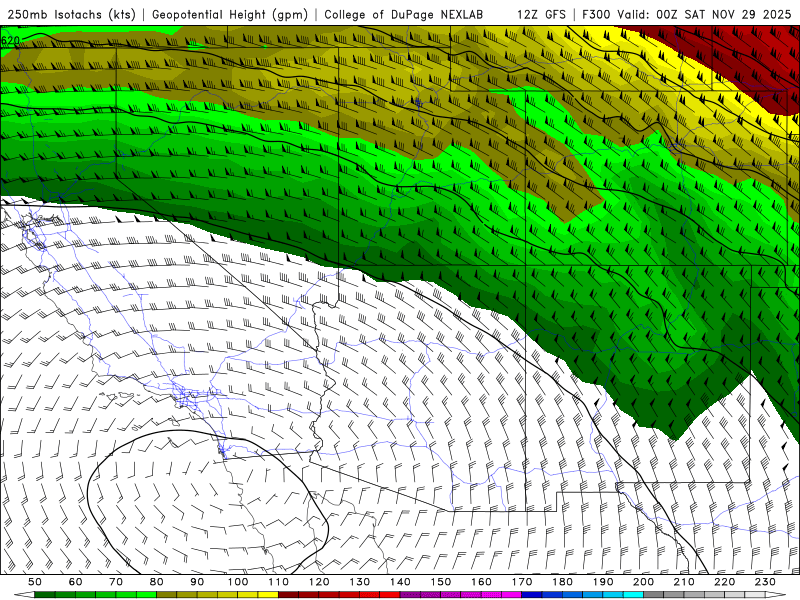The width and height of the screenshot is (800, 600).
Task: Click the darkest green swatch below 50
Action: [44, 594]
